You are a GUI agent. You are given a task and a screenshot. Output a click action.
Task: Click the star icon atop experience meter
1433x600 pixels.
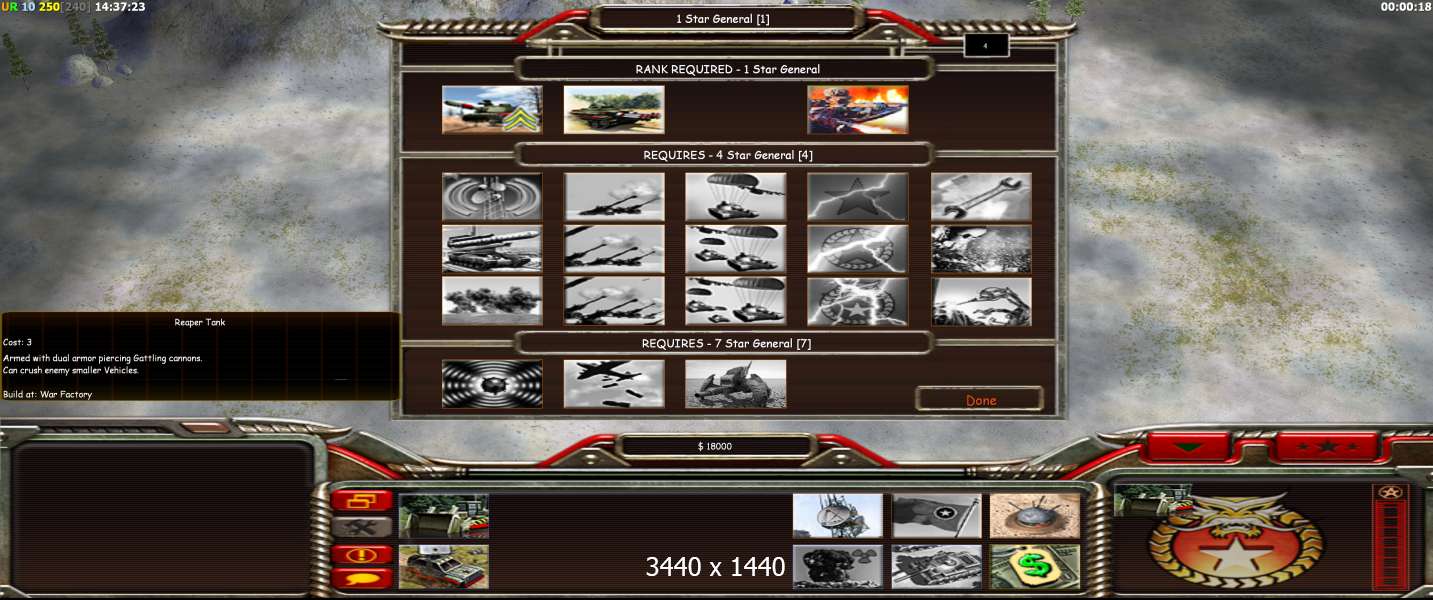(x=1391, y=492)
